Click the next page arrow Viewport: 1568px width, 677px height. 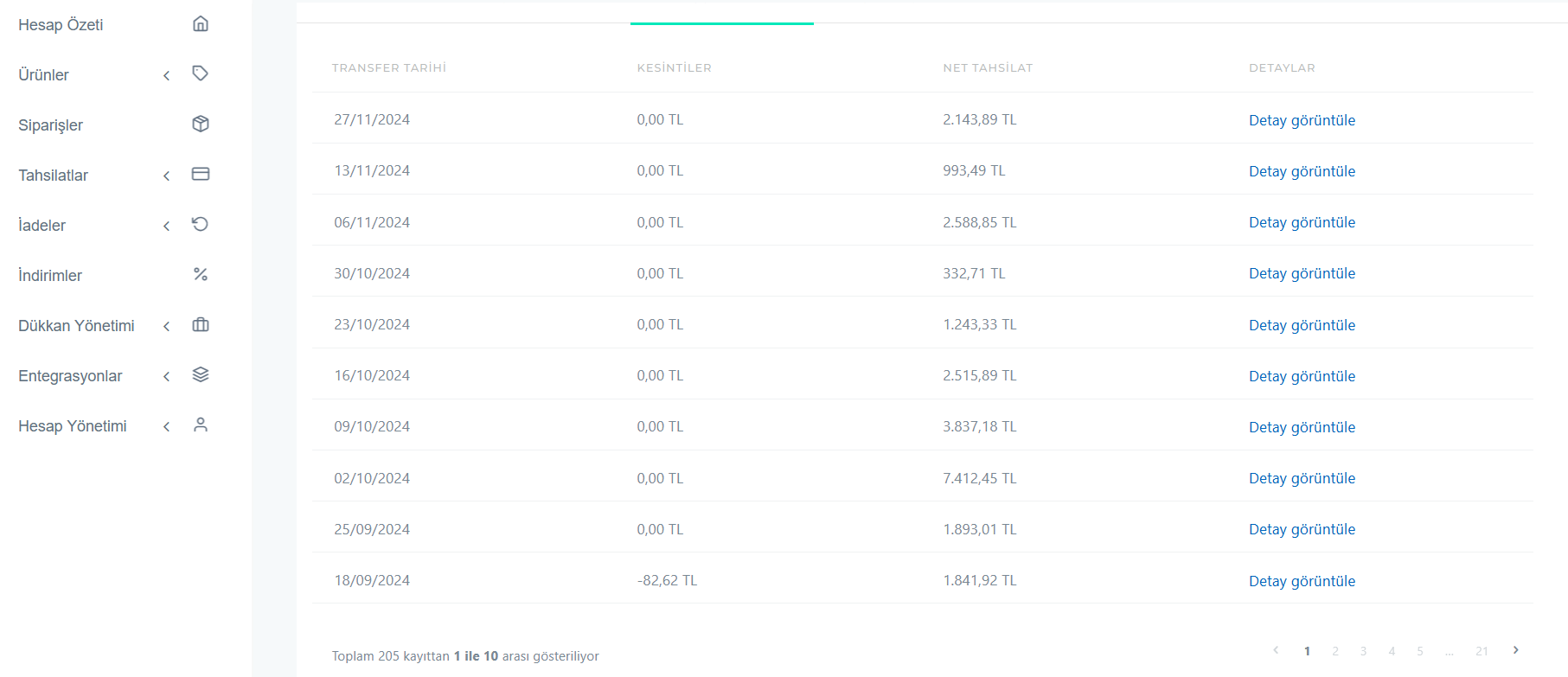1515,650
